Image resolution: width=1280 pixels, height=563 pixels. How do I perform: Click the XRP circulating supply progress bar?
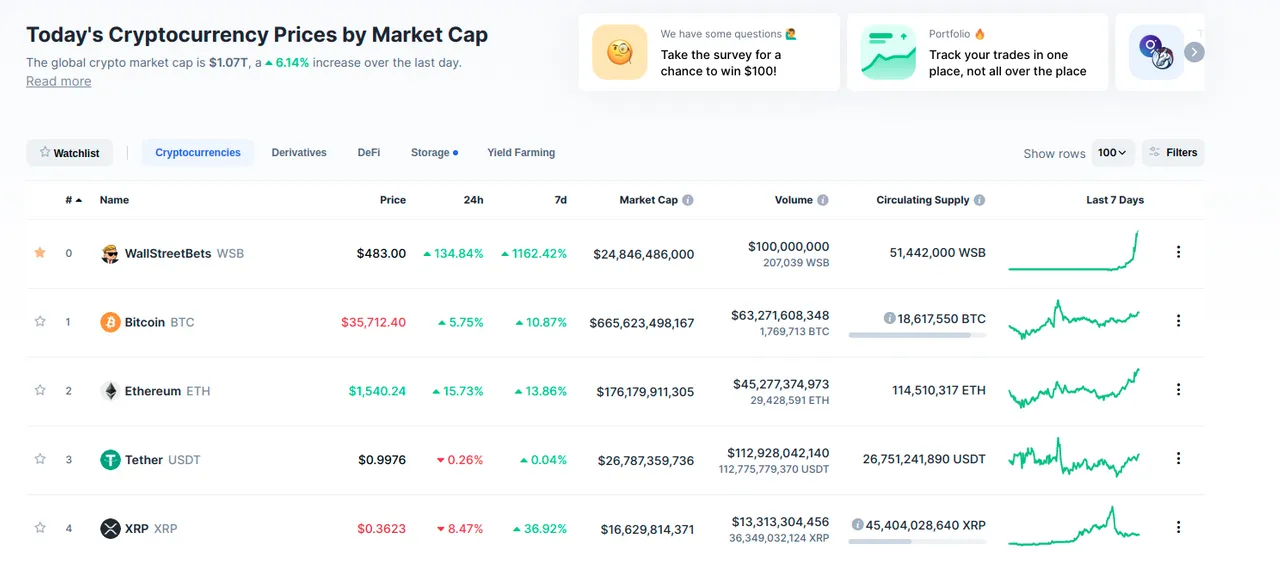click(x=917, y=541)
